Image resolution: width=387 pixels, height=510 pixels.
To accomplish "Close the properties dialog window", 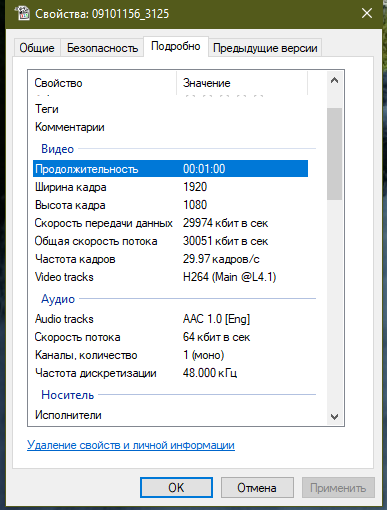I will (367, 14).
